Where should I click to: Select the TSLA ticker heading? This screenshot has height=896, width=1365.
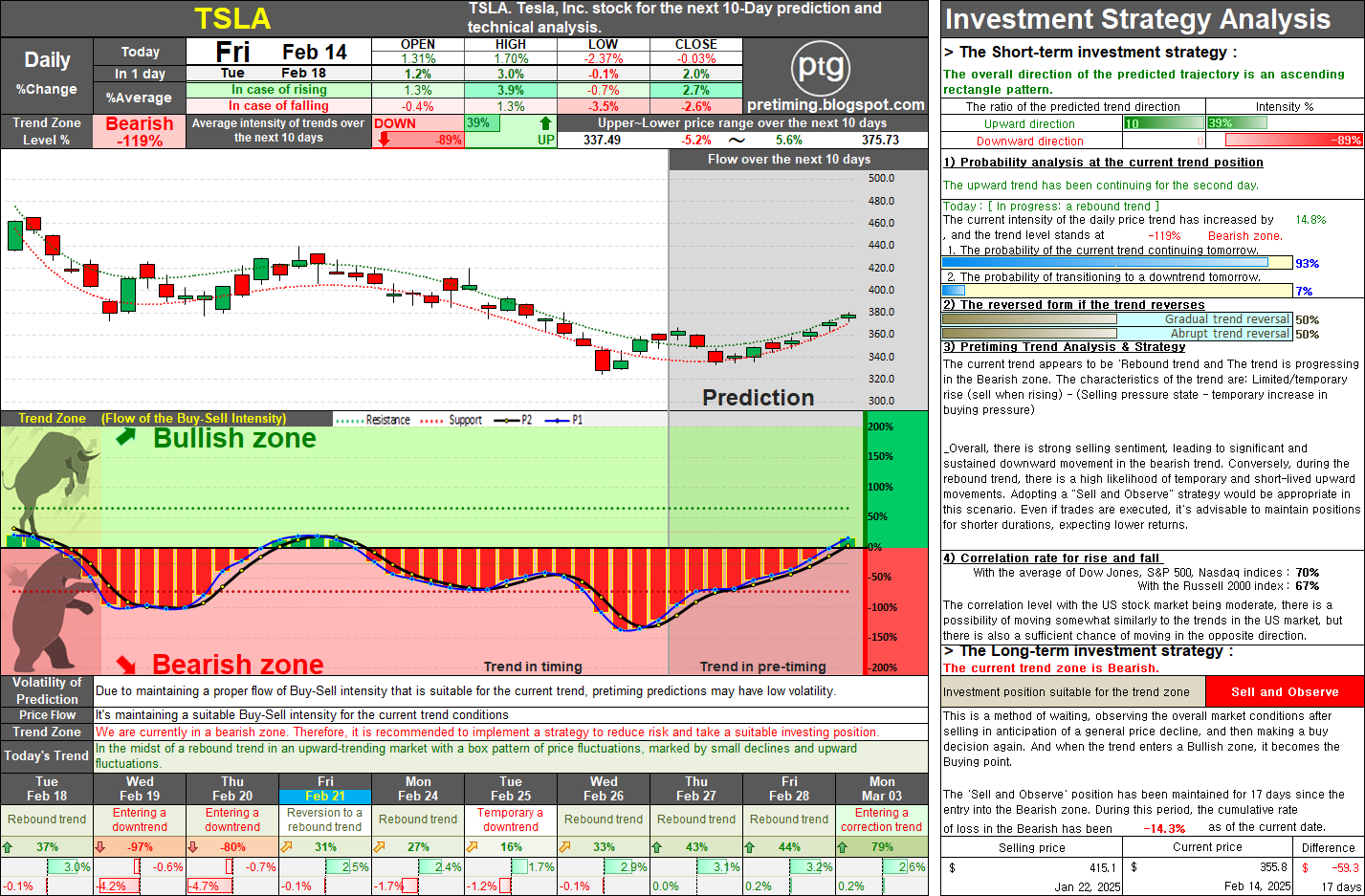coord(232,19)
